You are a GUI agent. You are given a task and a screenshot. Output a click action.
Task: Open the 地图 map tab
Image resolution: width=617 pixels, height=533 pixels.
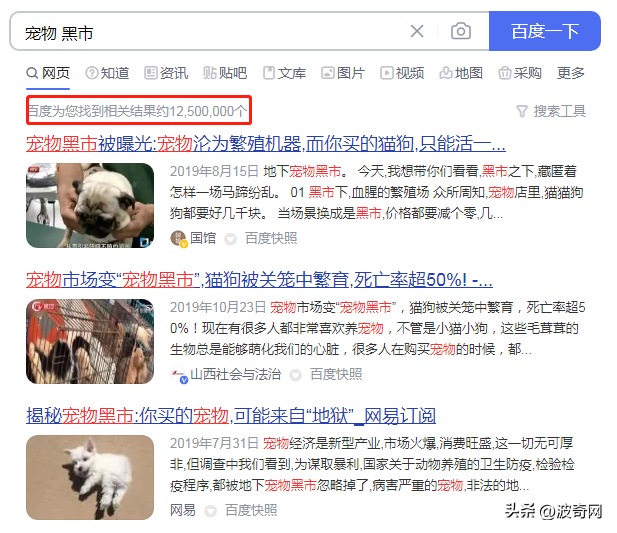461,73
